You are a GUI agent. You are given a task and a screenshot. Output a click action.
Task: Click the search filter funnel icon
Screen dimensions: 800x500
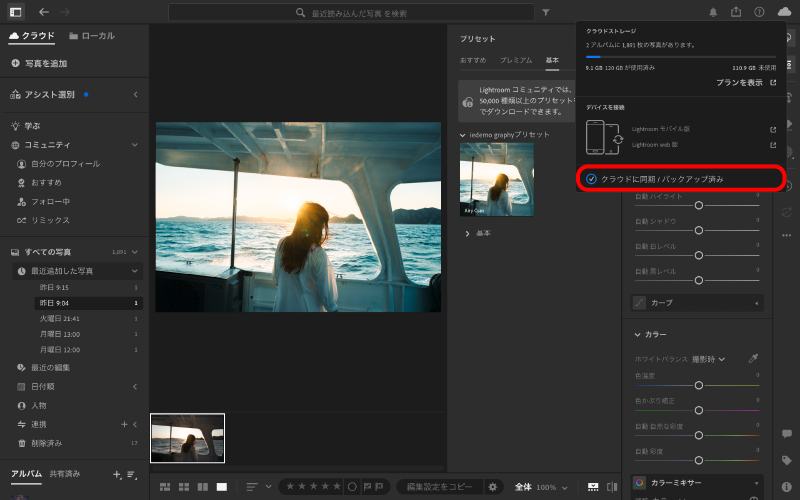point(545,13)
